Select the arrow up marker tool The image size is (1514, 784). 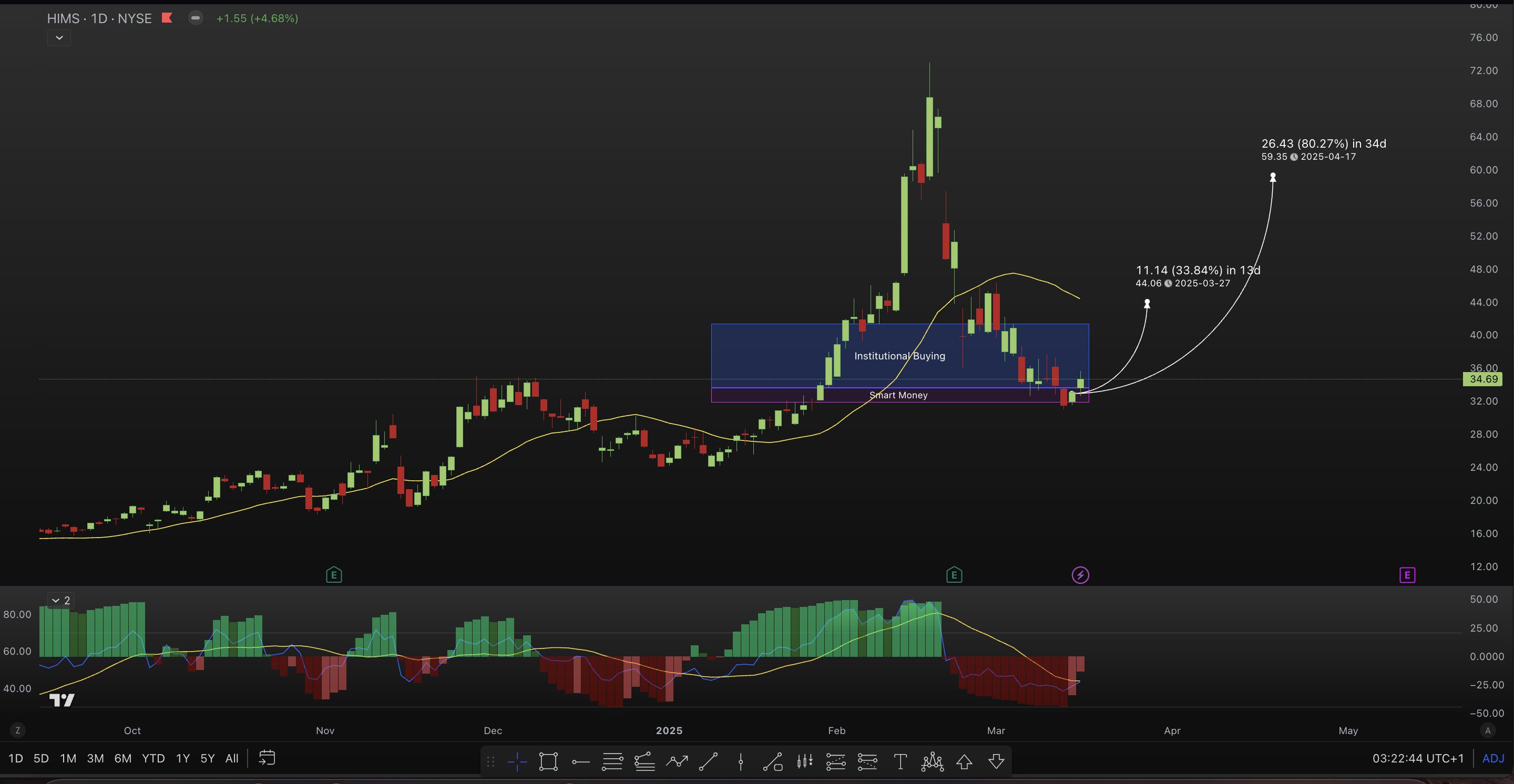(964, 762)
